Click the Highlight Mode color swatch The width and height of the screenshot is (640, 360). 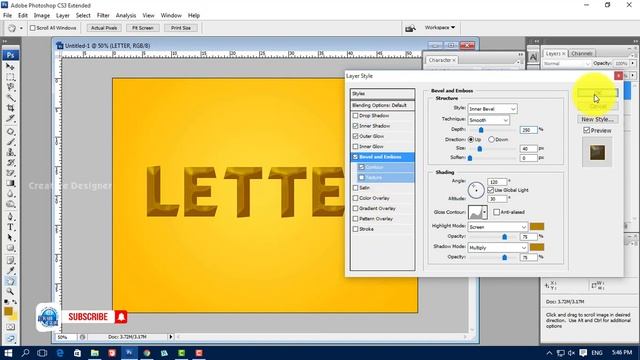pyautogui.click(x=537, y=227)
